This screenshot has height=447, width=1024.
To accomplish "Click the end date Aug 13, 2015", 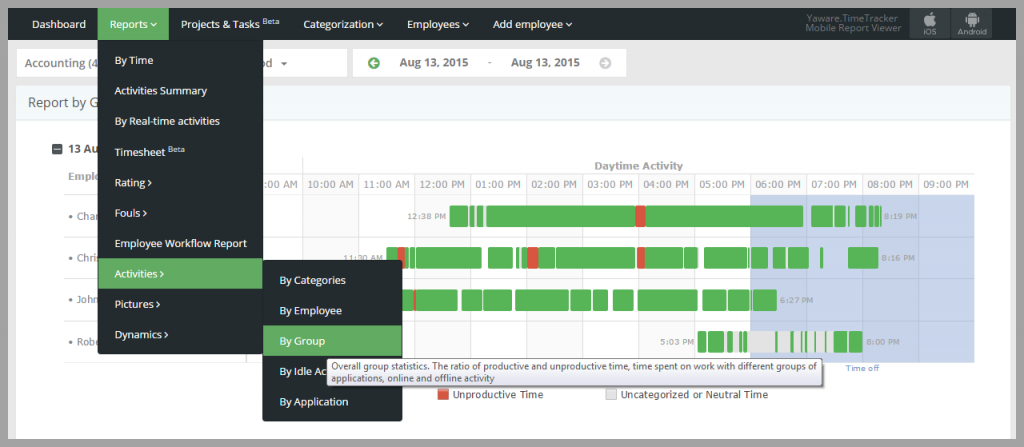I will (545, 63).
